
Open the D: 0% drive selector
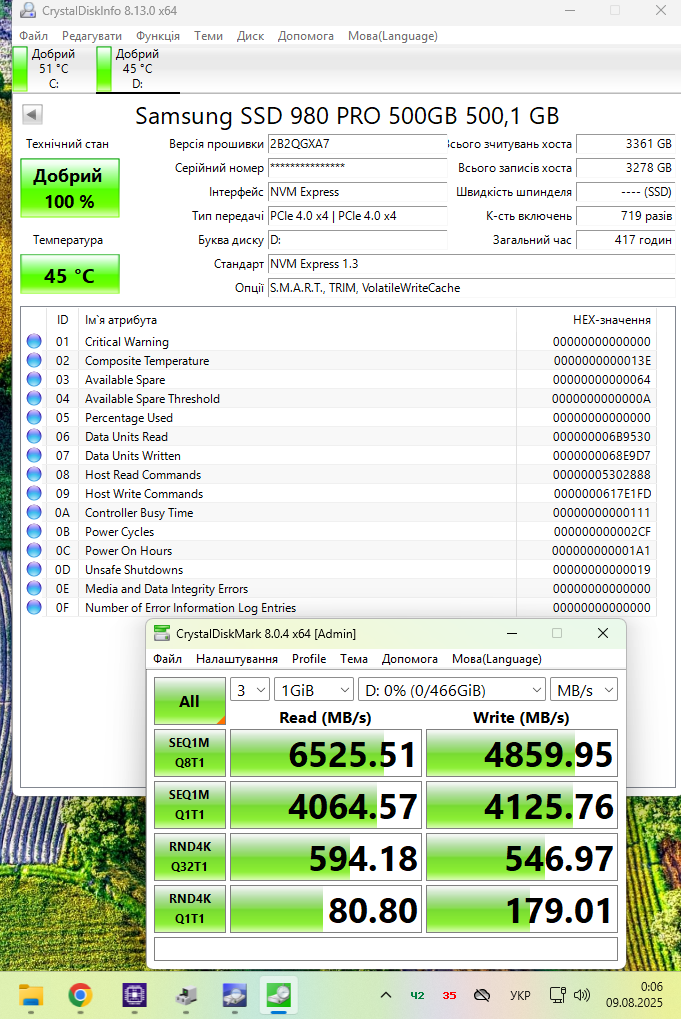[452, 690]
